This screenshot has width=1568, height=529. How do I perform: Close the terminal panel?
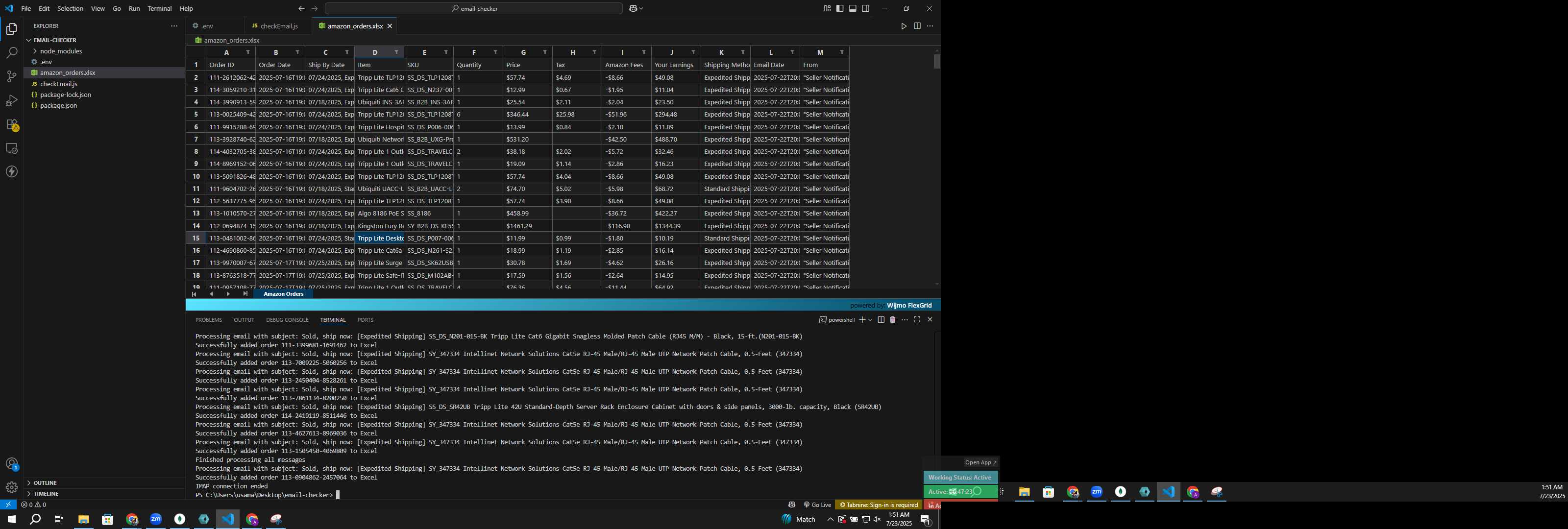(930, 319)
